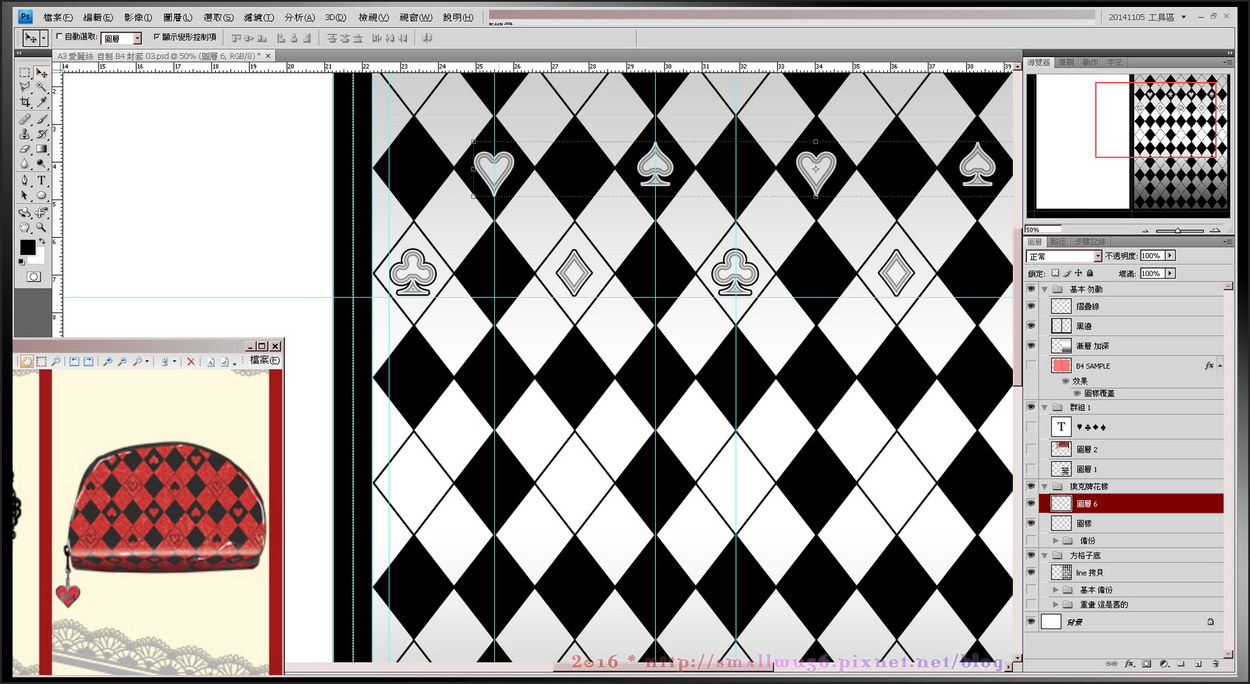Select the Rectangular Marquee tool
This screenshot has height=684, width=1250.
(25, 73)
